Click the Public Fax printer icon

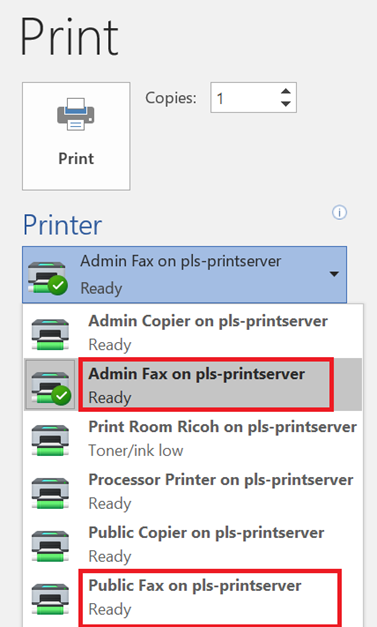point(50,599)
